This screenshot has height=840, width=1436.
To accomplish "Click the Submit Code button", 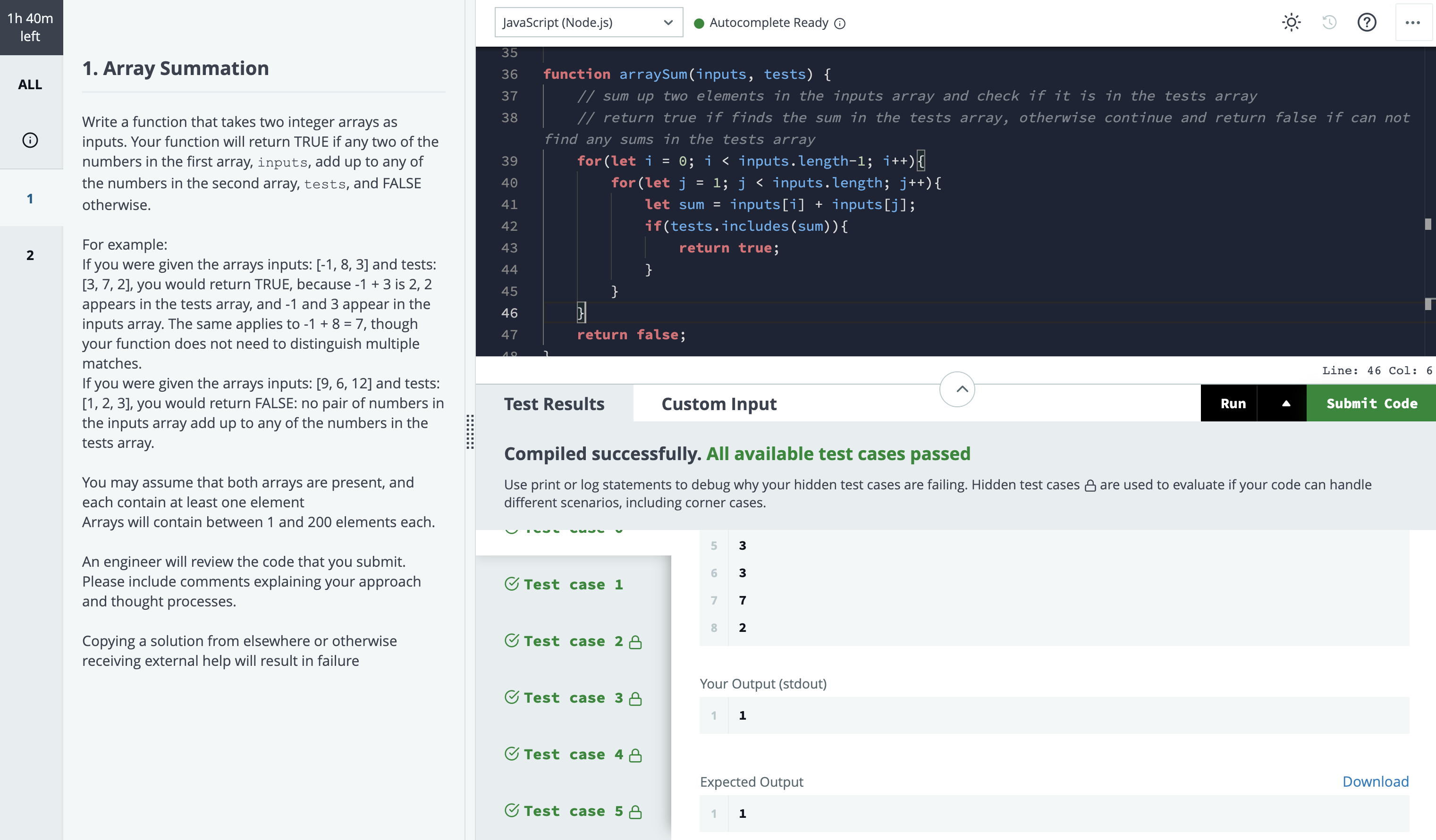I will point(1371,403).
